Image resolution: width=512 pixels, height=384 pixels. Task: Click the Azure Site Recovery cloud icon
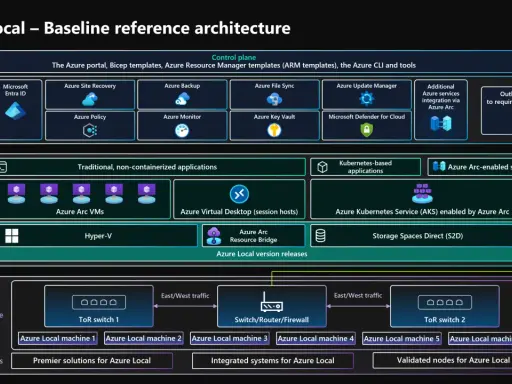click(90, 99)
